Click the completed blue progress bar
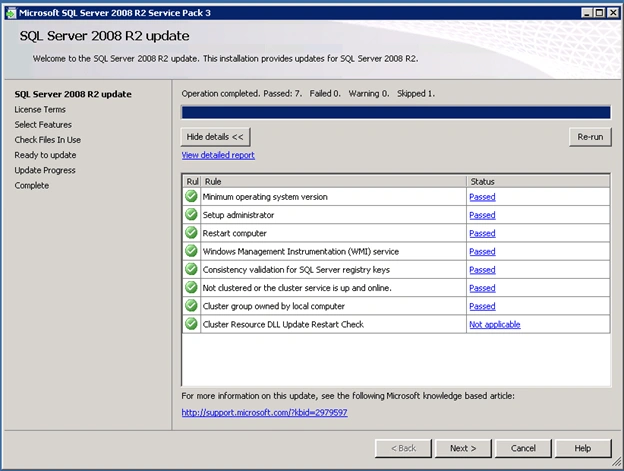Screen dimensions: 624x471 click(x=396, y=113)
